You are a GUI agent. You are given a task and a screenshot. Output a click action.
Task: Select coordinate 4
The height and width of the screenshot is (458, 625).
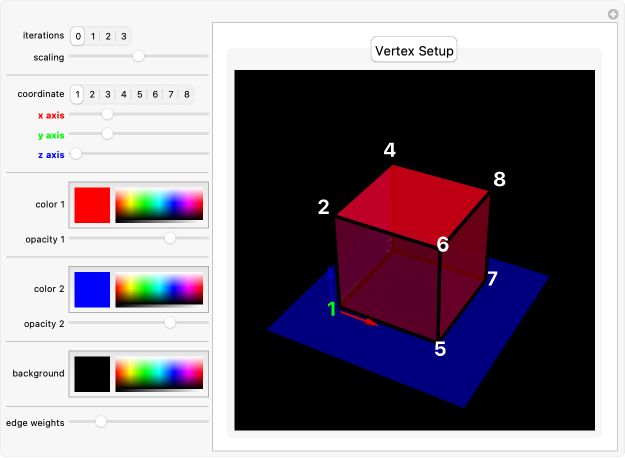(x=124, y=94)
